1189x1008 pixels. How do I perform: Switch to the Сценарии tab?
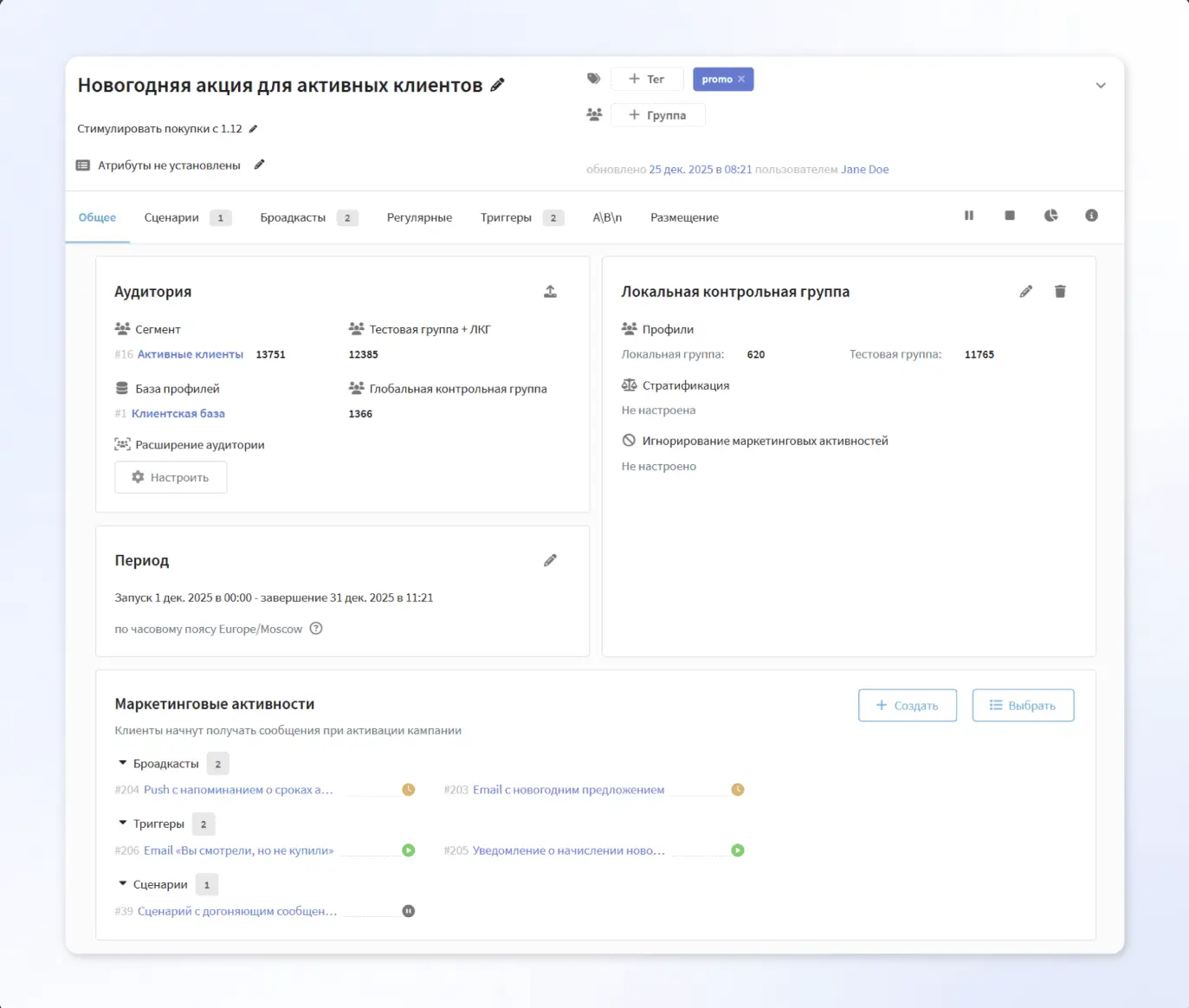(171, 218)
